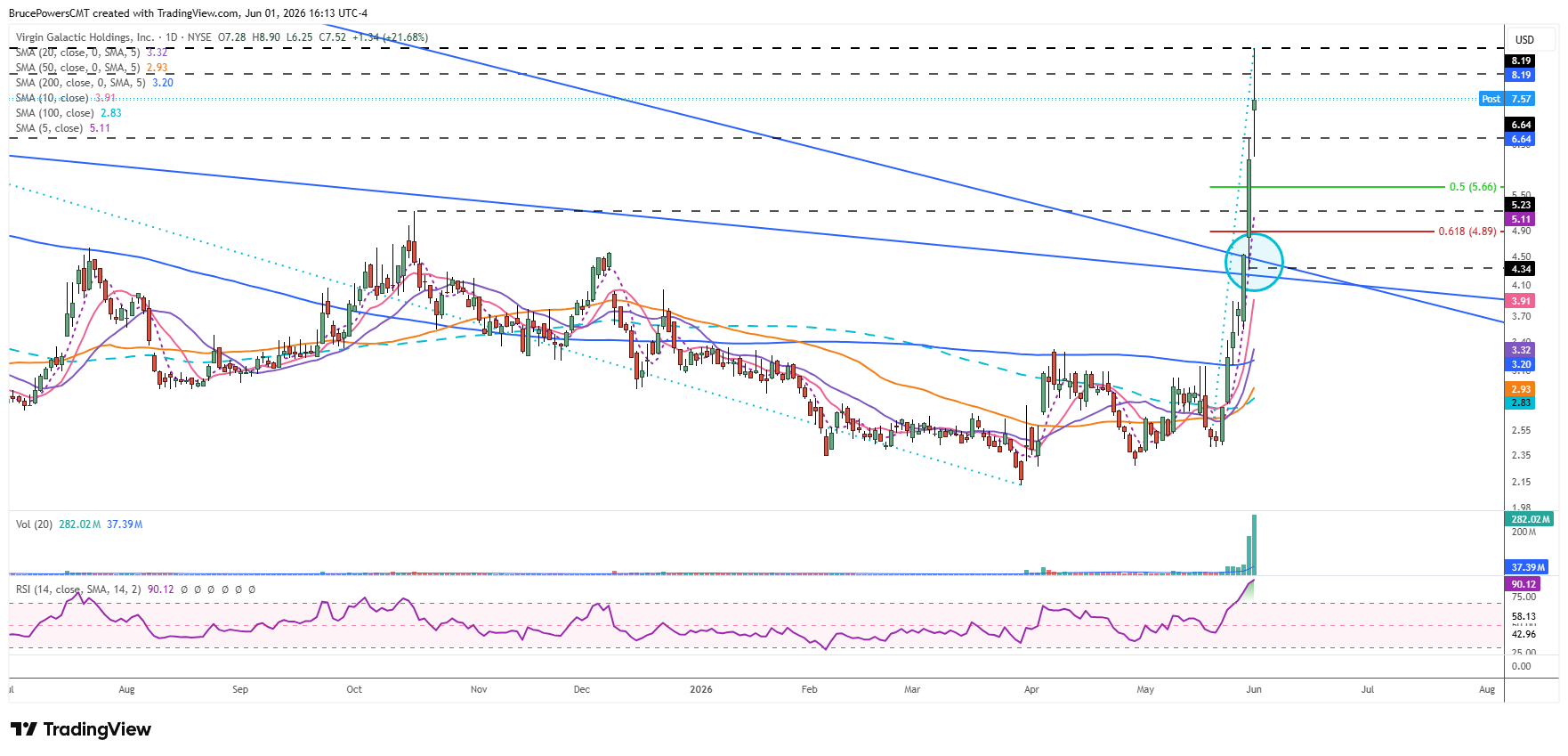
Task: Click the 0.618 (4.89) Fibonacci level label
Action: click(1467, 232)
